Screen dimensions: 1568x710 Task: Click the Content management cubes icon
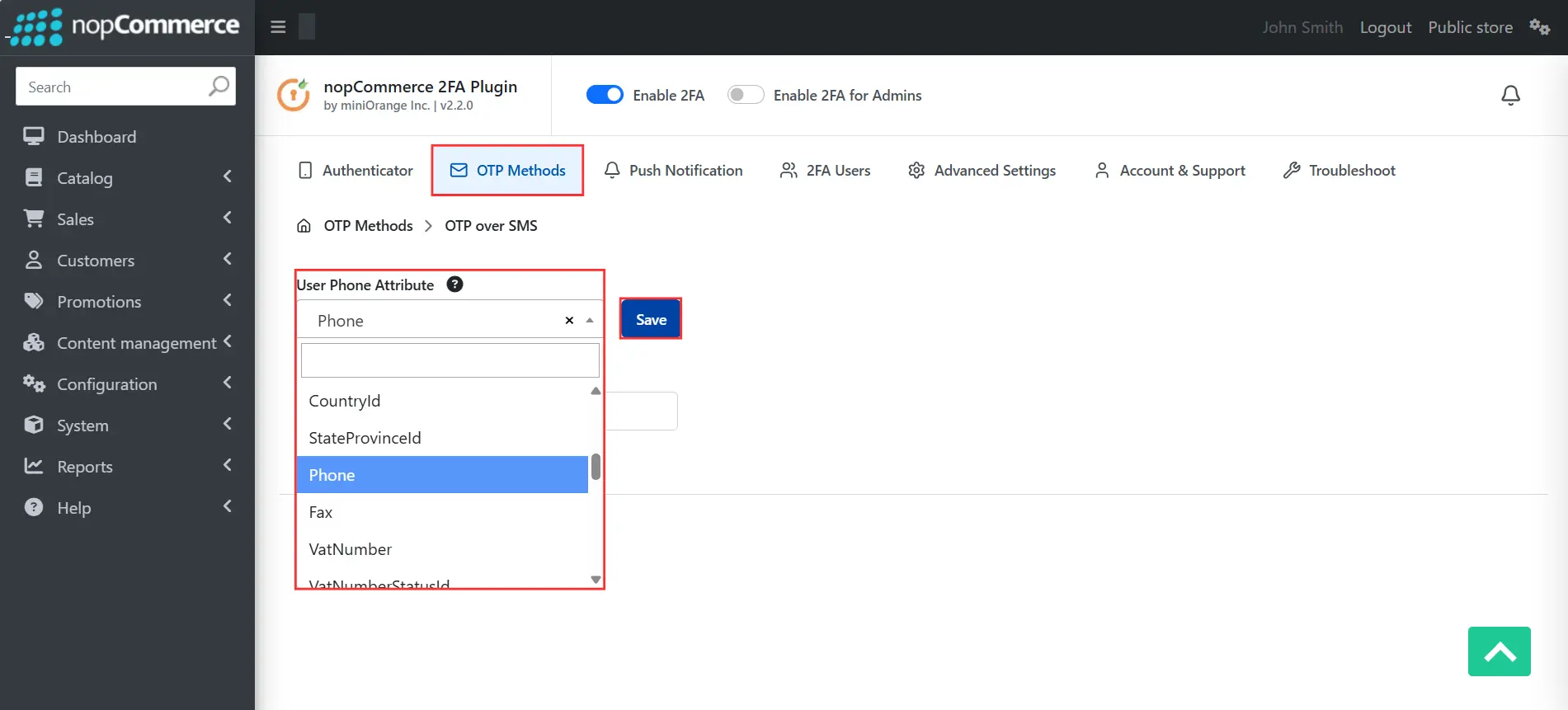tap(34, 342)
